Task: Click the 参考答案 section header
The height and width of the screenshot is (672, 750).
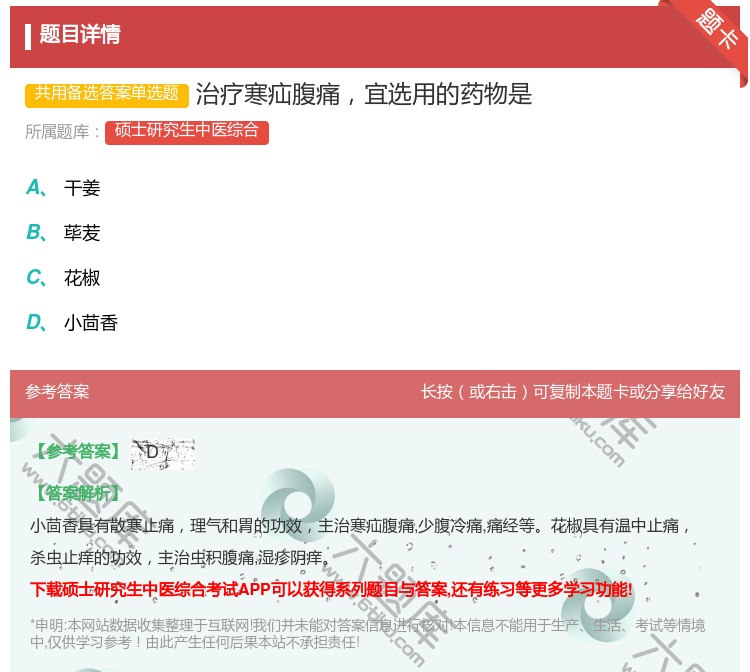Action: (x=57, y=392)
